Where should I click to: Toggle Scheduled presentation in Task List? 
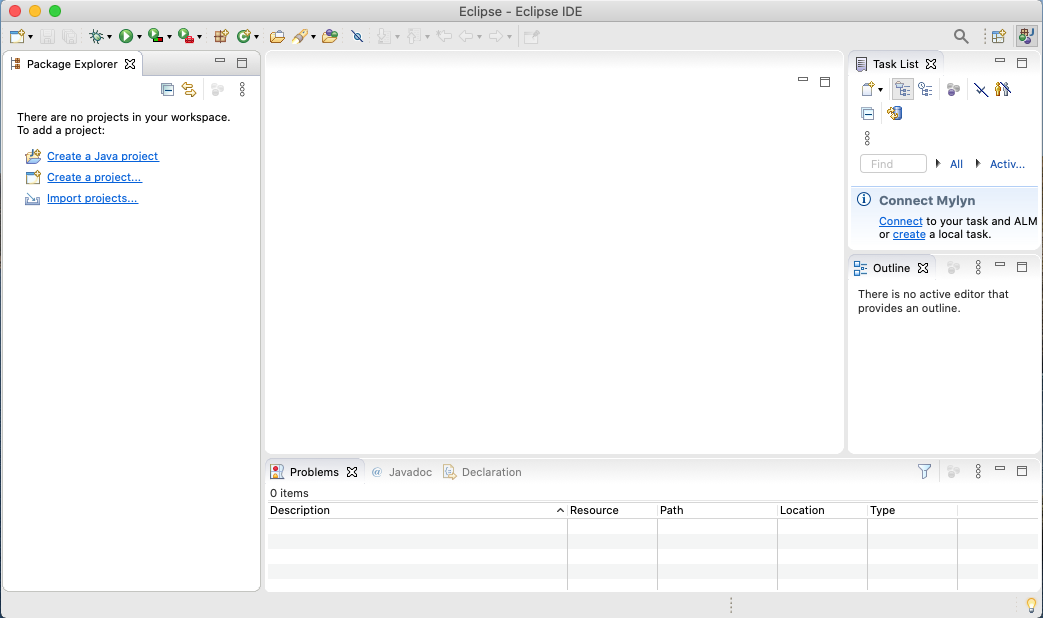pos(925,89)
